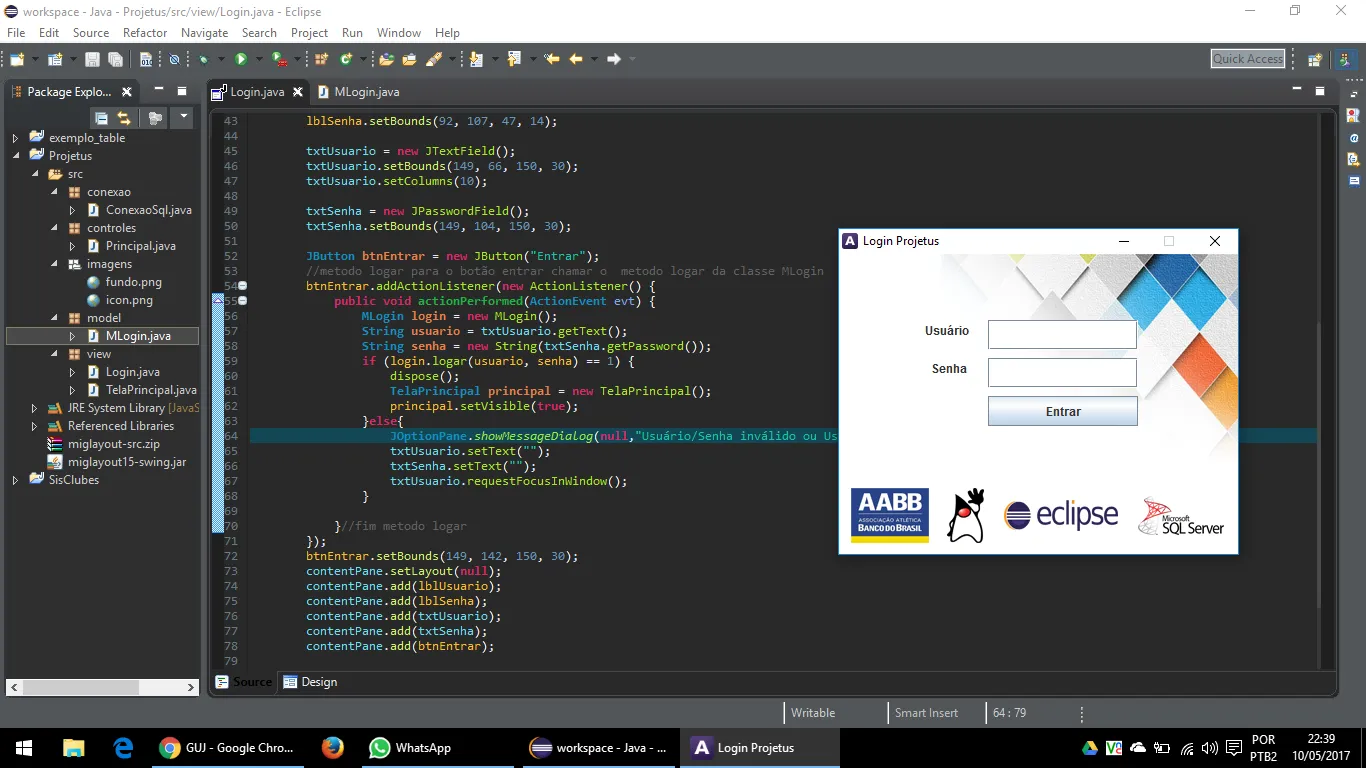Click the New Java Class icon
Screen dimensions: 1366x768
point(346,60)
